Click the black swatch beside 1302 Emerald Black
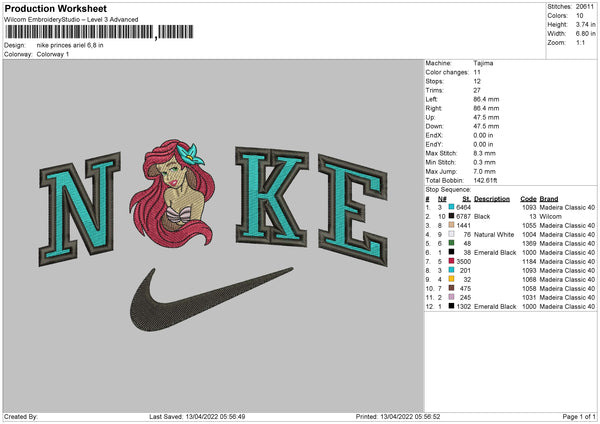This screenshot has height=424, width=600. pos(451,306)
